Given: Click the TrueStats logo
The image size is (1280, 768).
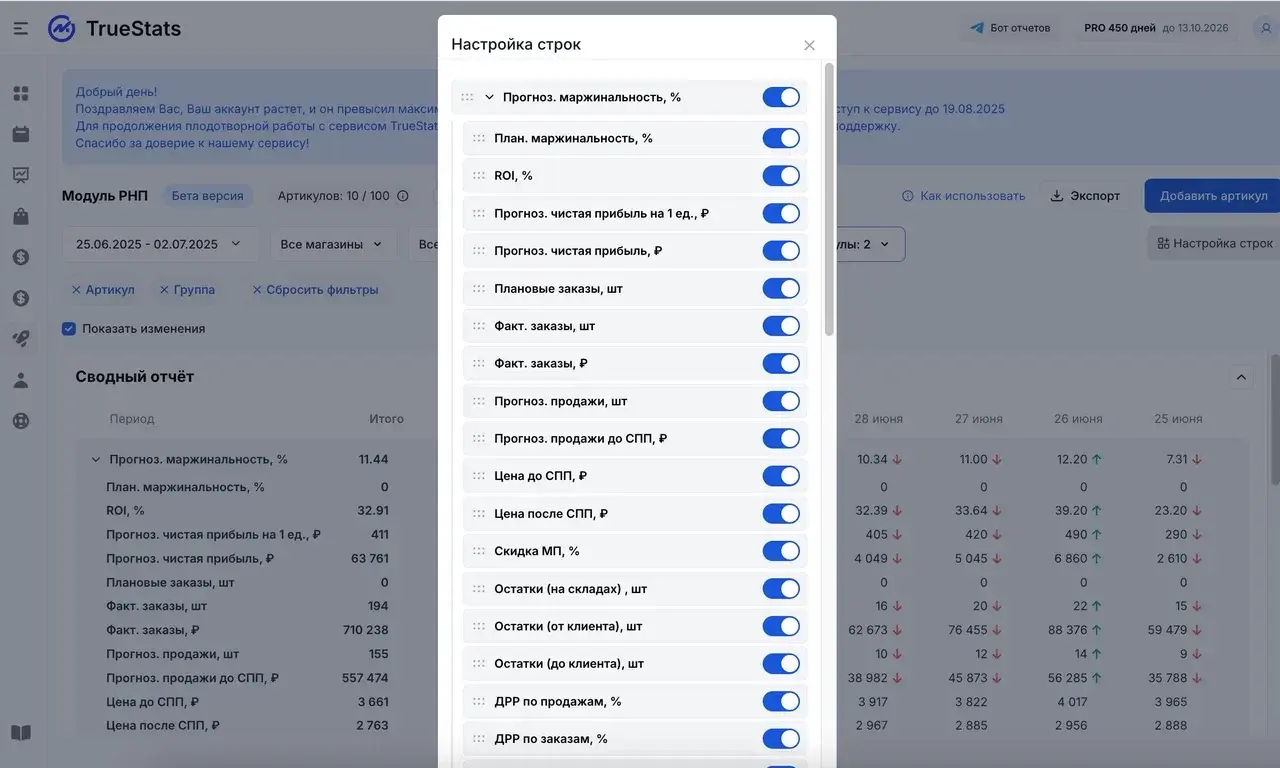Looking at the screenshot, I should [x=114, y=28].
